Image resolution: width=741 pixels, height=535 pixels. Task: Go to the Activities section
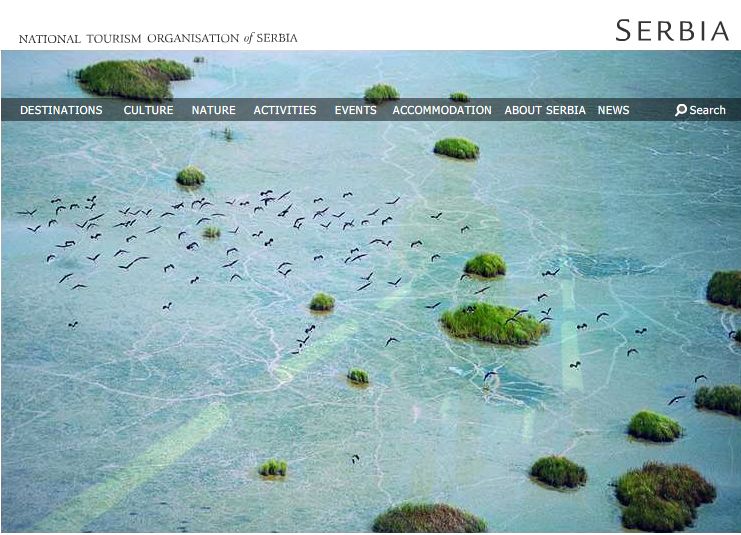[285, 110]
